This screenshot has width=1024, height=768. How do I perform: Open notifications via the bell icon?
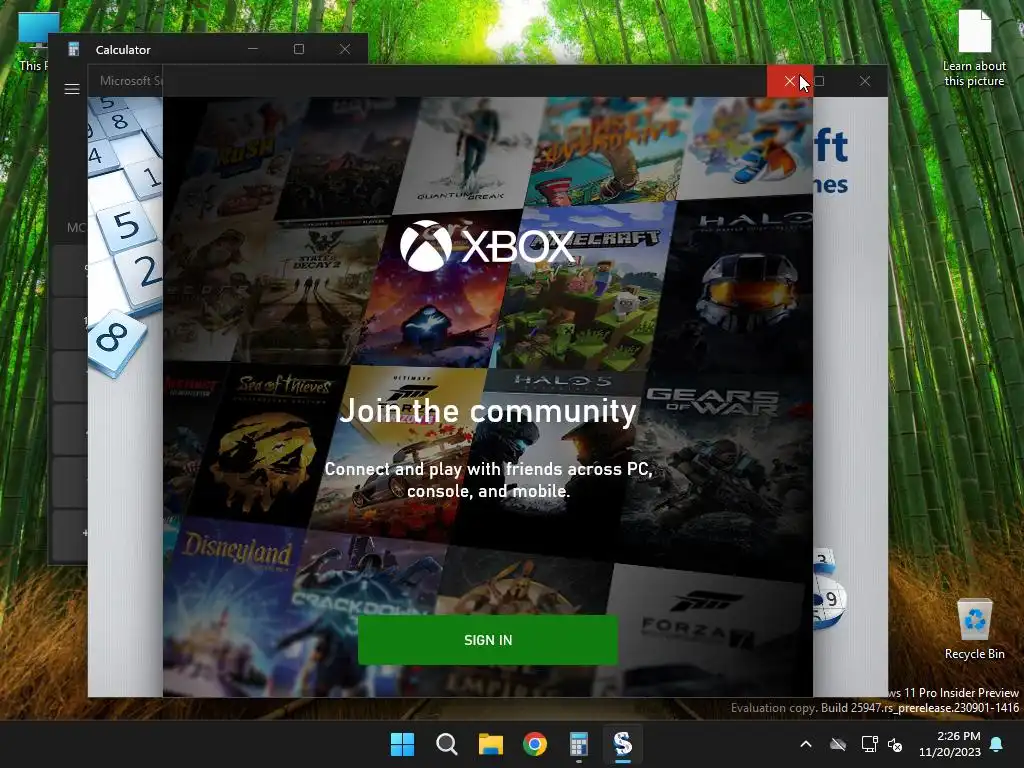point(997,744)
